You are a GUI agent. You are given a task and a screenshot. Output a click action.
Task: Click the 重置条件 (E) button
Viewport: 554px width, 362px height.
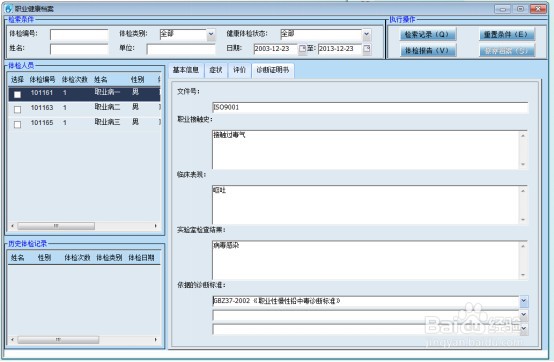pos(506,34)
